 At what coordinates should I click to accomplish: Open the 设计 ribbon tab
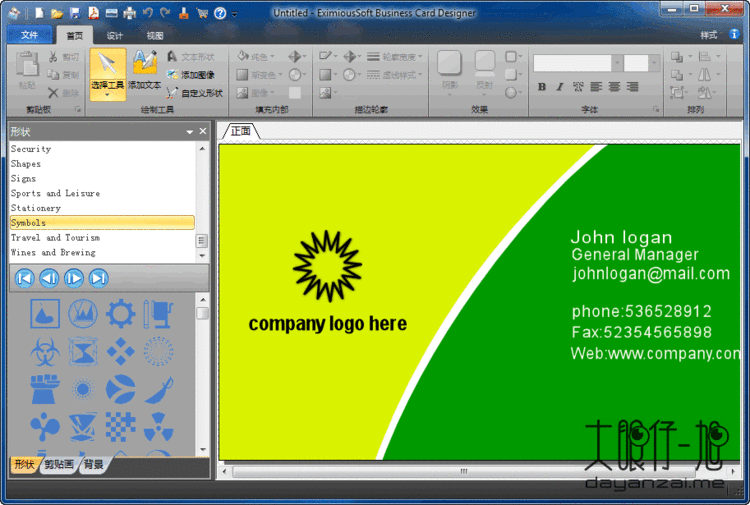[x=115, y=35]
